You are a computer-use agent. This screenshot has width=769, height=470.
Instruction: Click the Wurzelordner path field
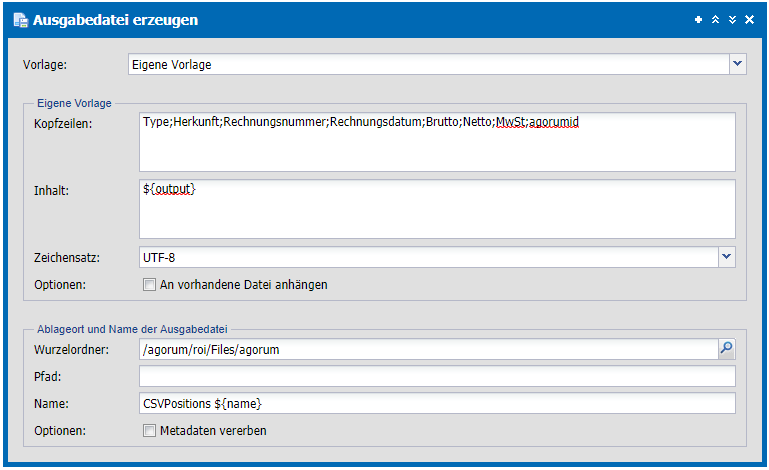pos(429,349)
